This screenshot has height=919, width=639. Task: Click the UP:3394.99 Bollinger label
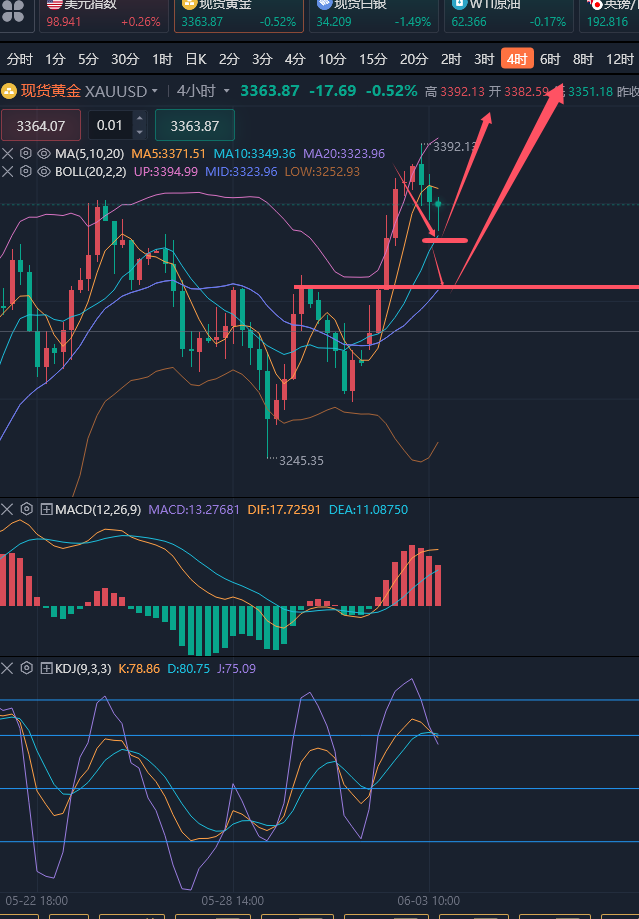coord(165,172)
